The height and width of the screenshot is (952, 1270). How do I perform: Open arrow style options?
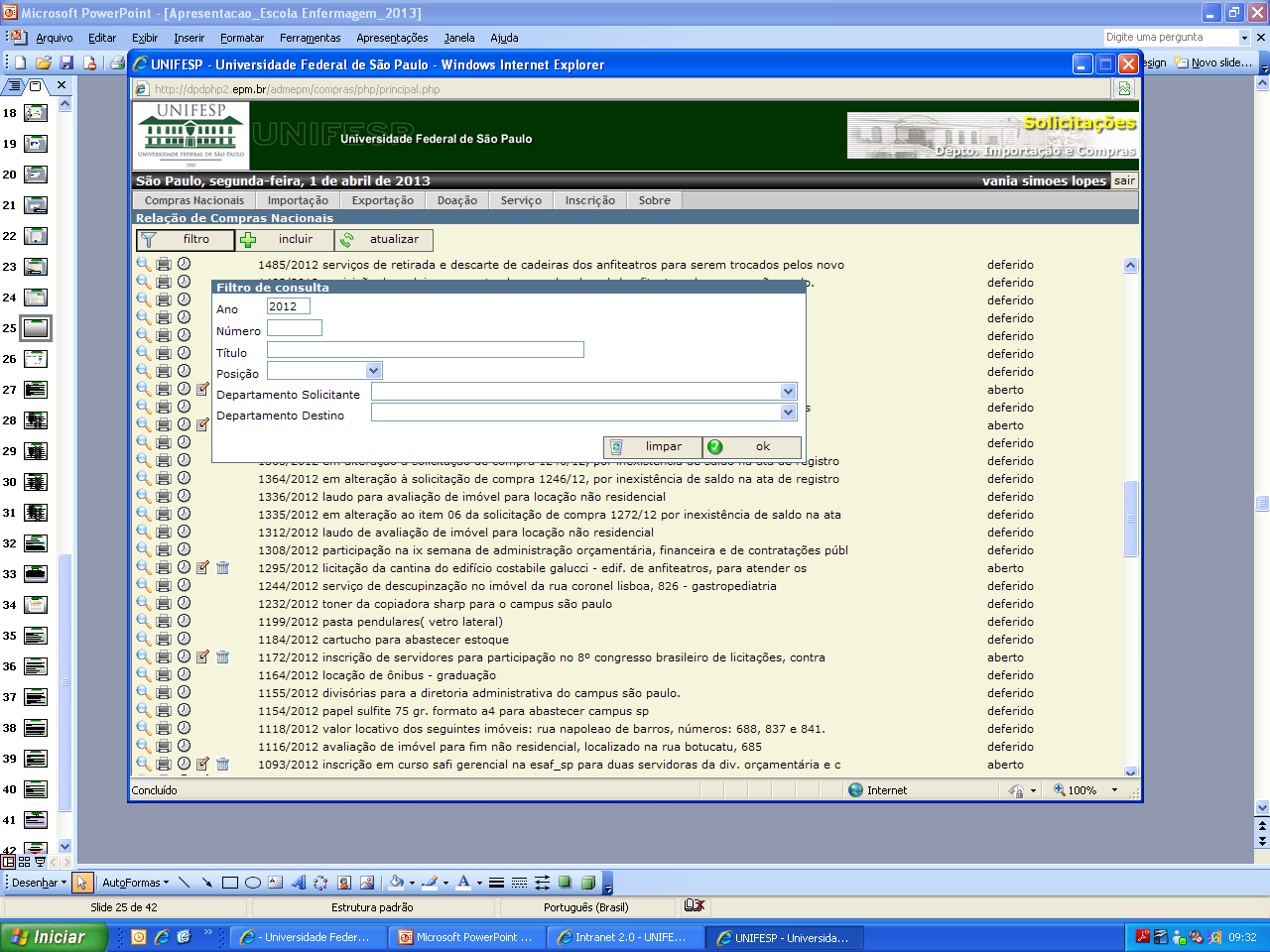[x=543, y=883]
